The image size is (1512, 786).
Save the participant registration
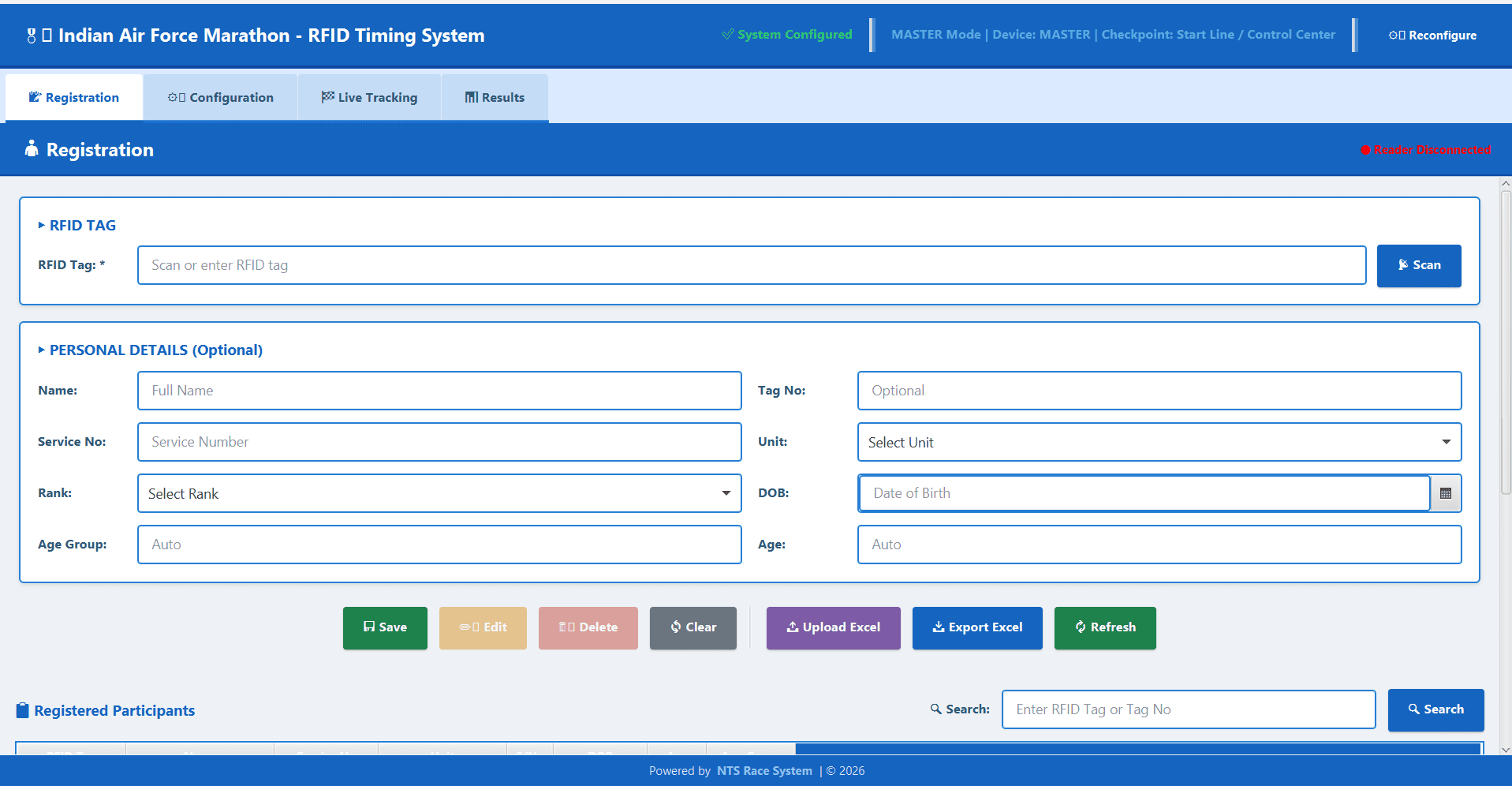click(385, 627)
